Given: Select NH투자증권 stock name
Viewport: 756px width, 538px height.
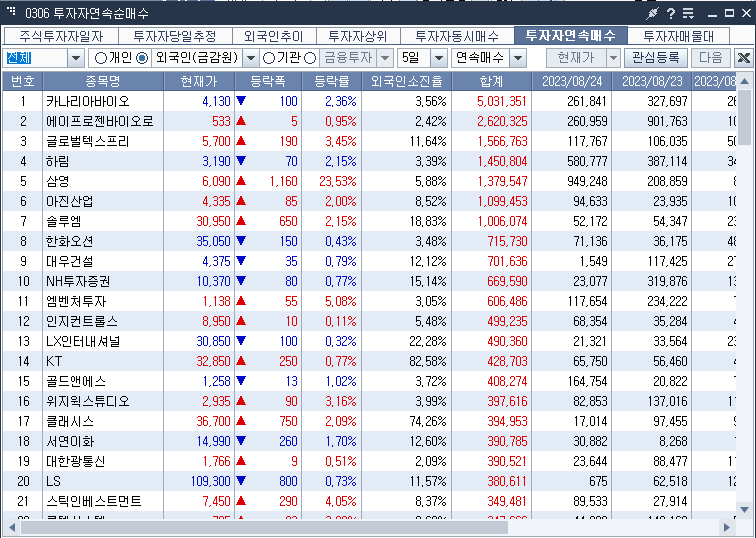Looking at the screenshot, I should tap(78, 281).
